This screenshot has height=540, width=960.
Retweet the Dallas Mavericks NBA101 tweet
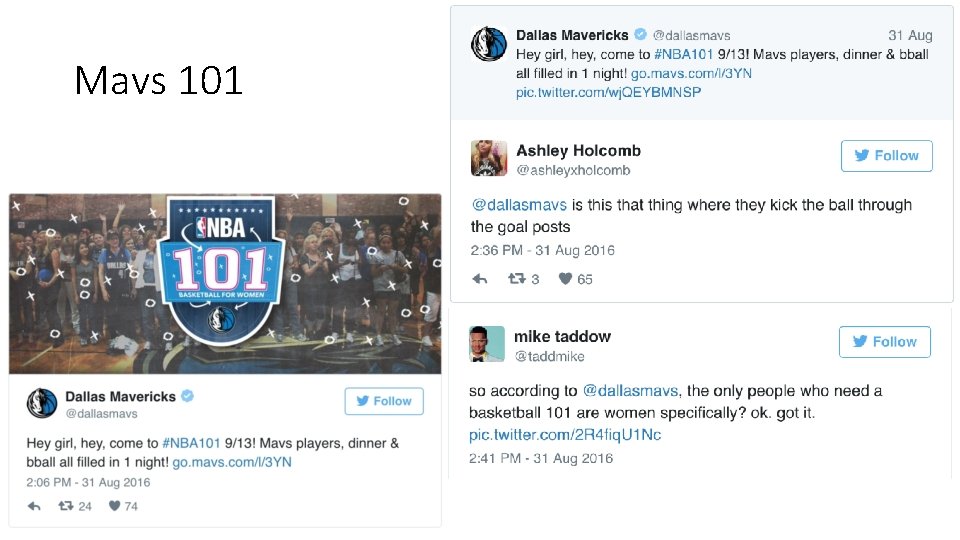66,506
